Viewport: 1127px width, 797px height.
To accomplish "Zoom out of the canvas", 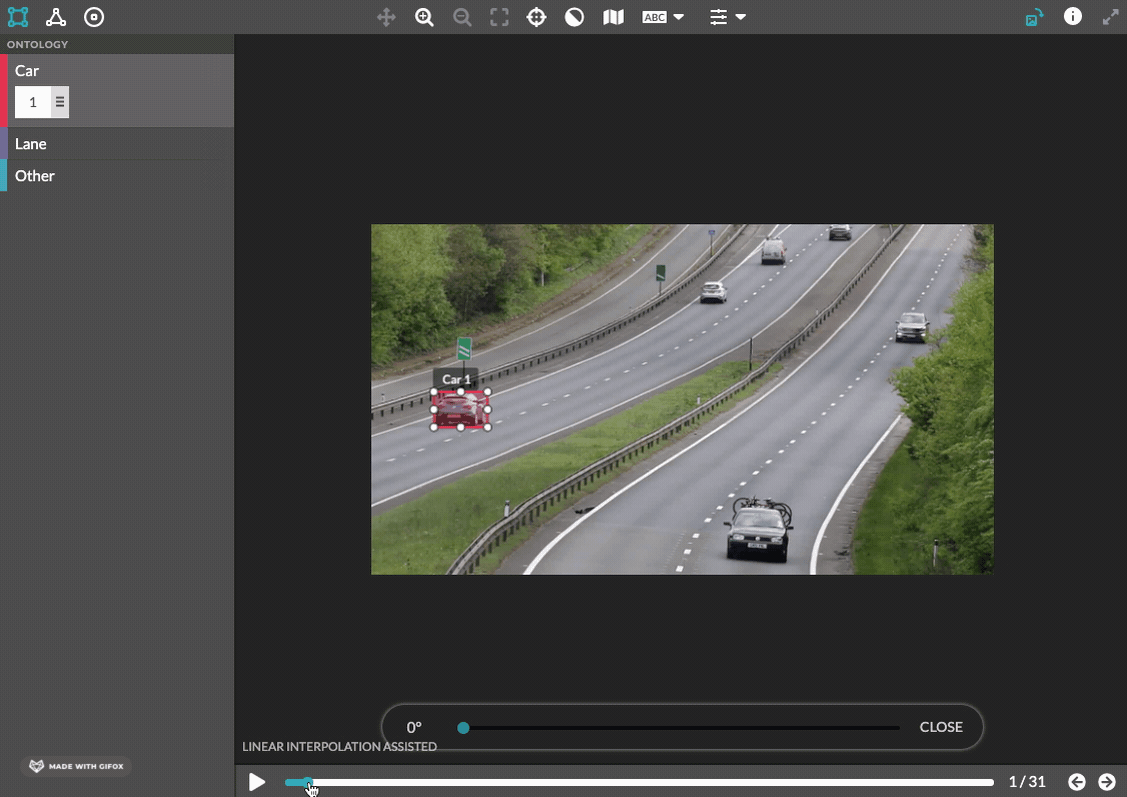I will [462, 17].
